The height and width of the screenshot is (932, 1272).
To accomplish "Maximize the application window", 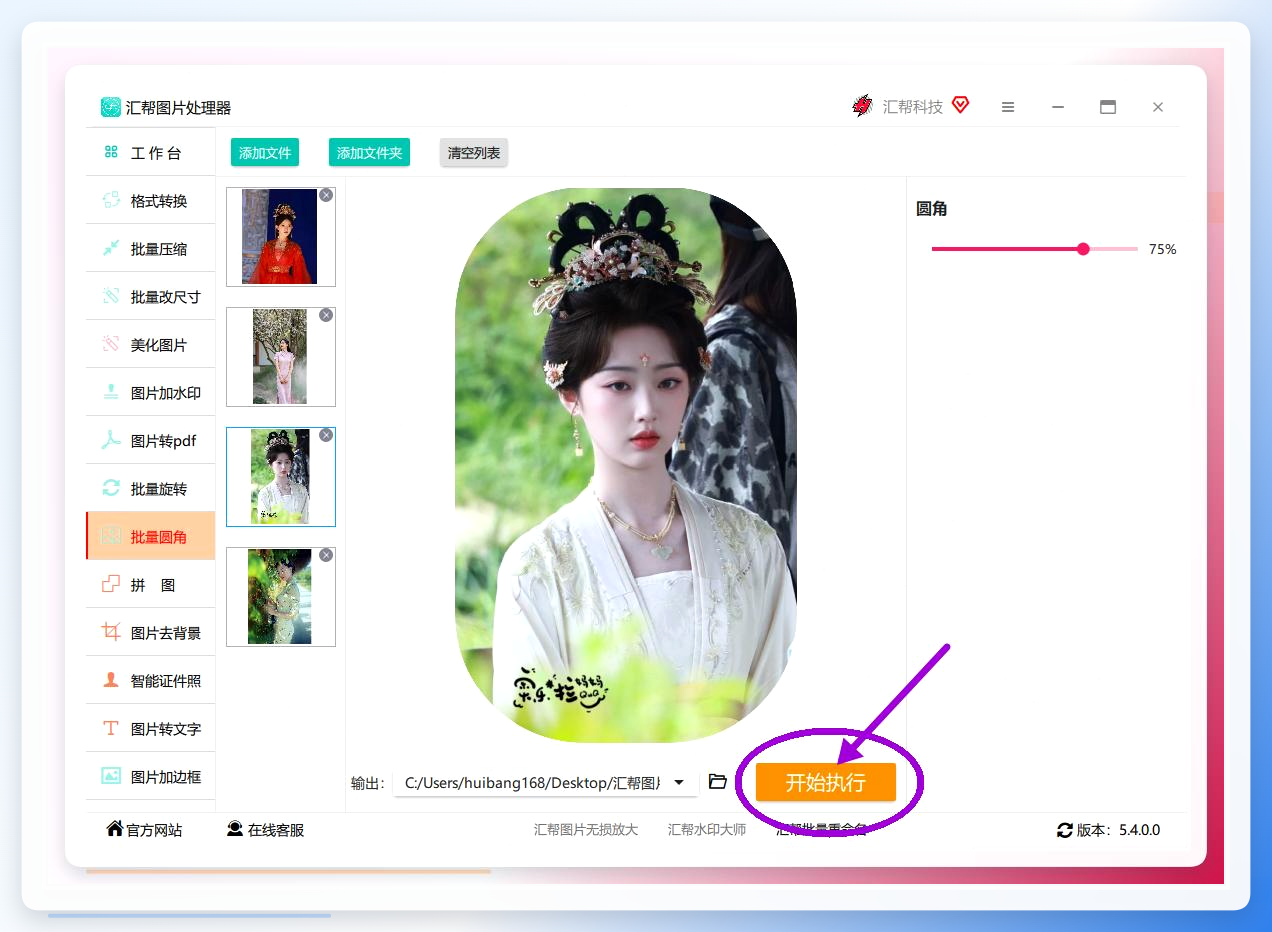I will [x=1108, y=107].
